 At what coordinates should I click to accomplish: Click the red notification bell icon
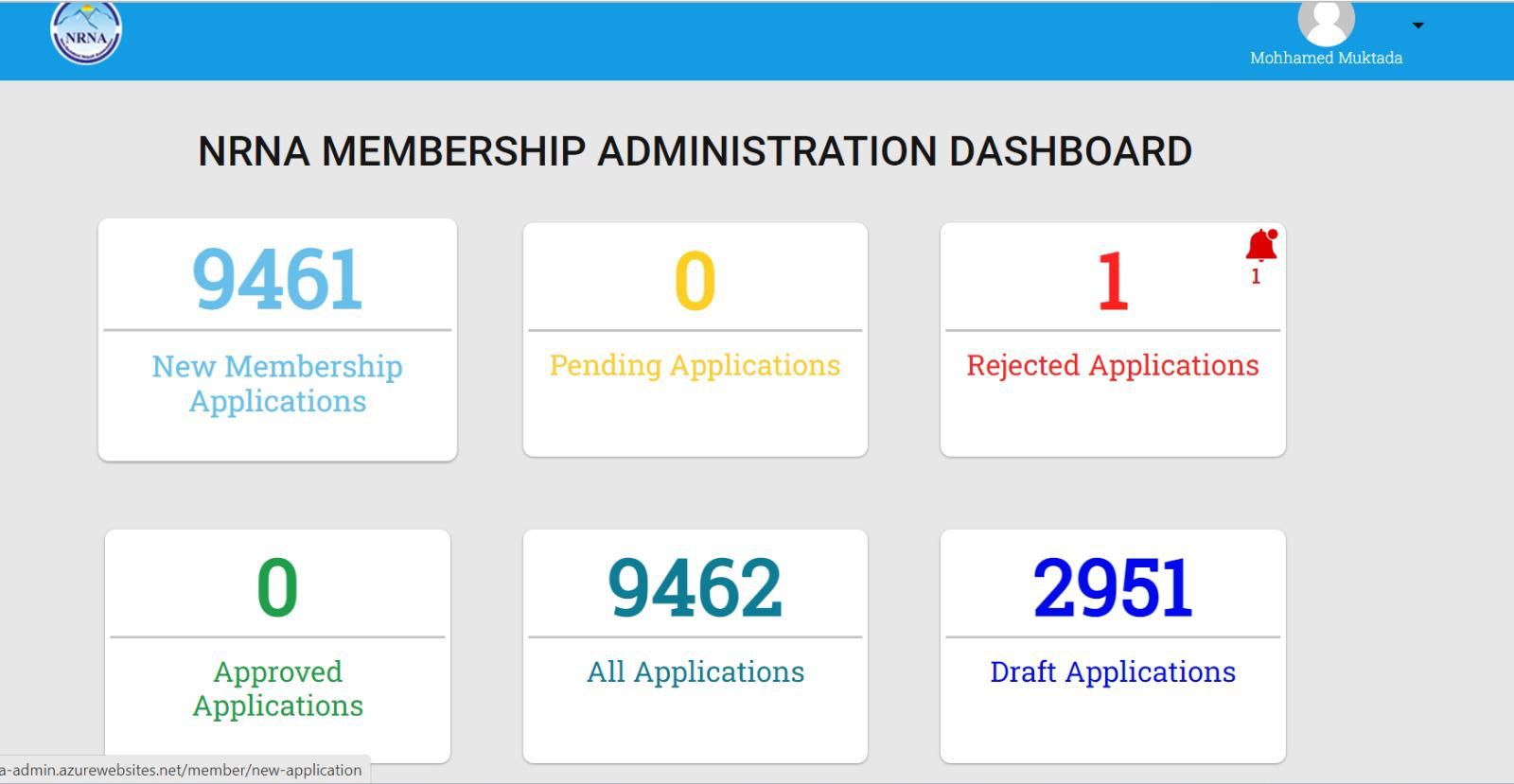pos(1260,246)
